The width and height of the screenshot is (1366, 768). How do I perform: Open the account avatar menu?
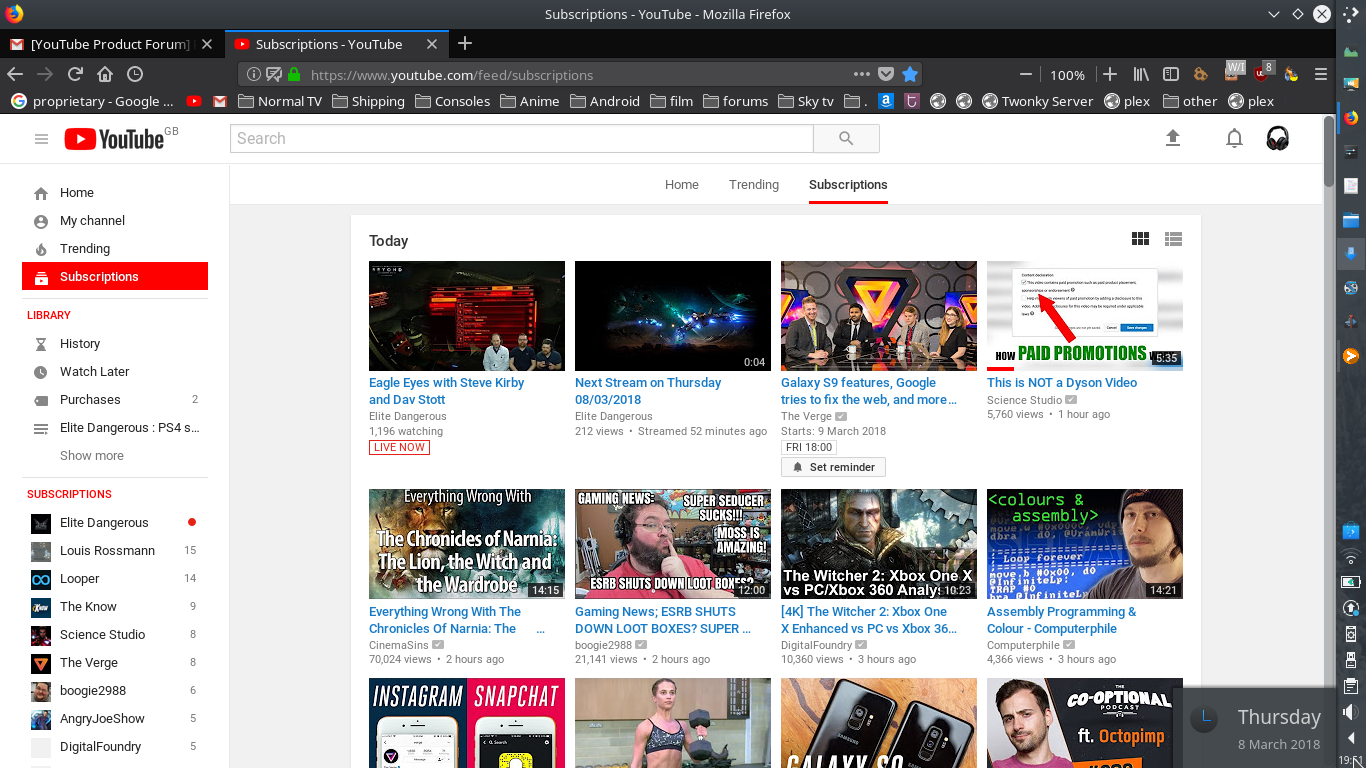[1277, 139]
